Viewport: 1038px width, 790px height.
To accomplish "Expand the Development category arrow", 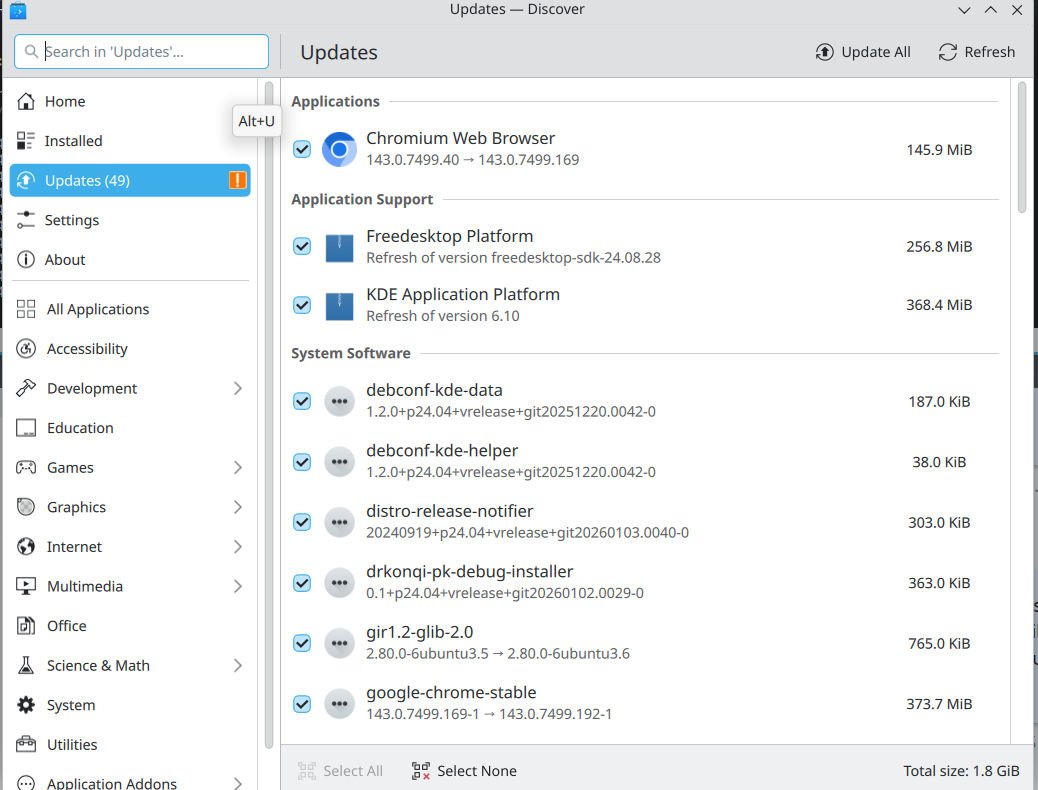I will click(238, 388).
